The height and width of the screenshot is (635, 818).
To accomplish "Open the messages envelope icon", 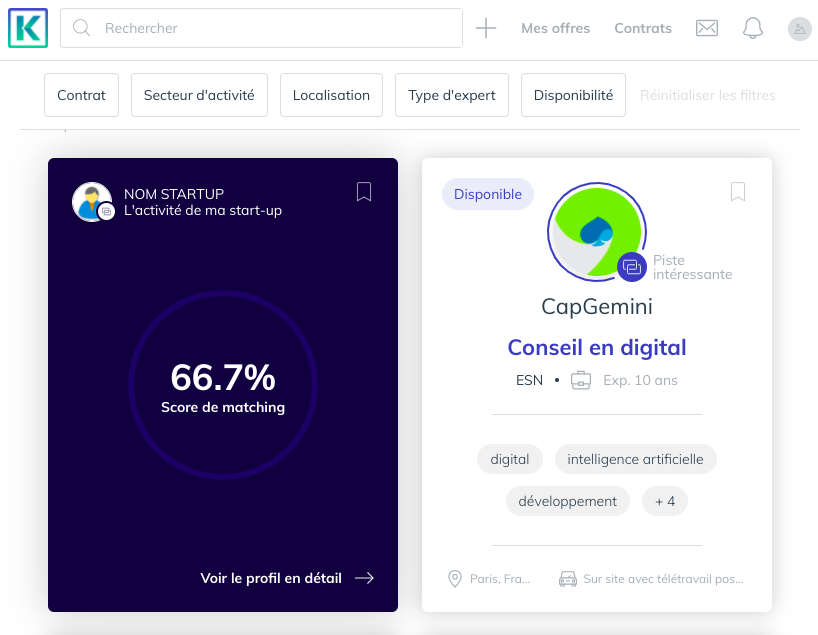I will (707, 28).
